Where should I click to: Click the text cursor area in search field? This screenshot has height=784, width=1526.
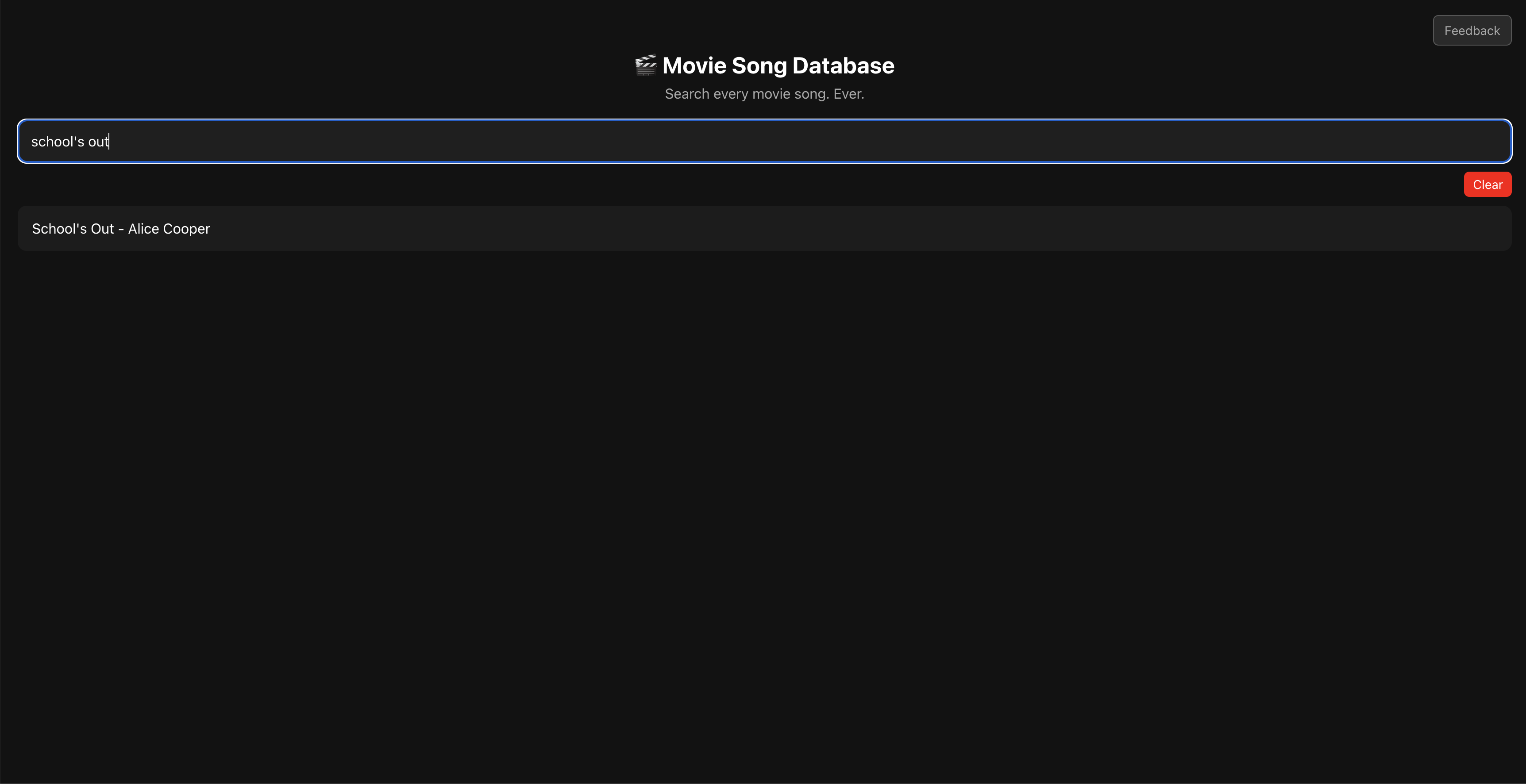click(112, 141)
